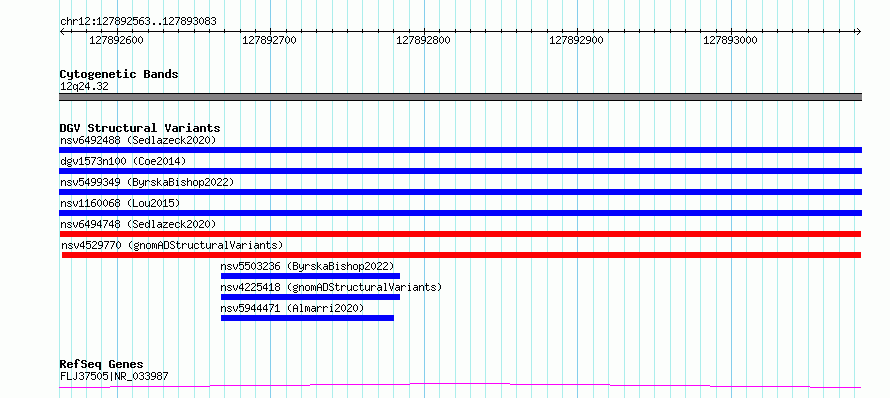The height and width of the screenshot is (398, 890).
Task: Click the 127892800 ruler position
Action: pyautogui.click(x=423, y=40)
